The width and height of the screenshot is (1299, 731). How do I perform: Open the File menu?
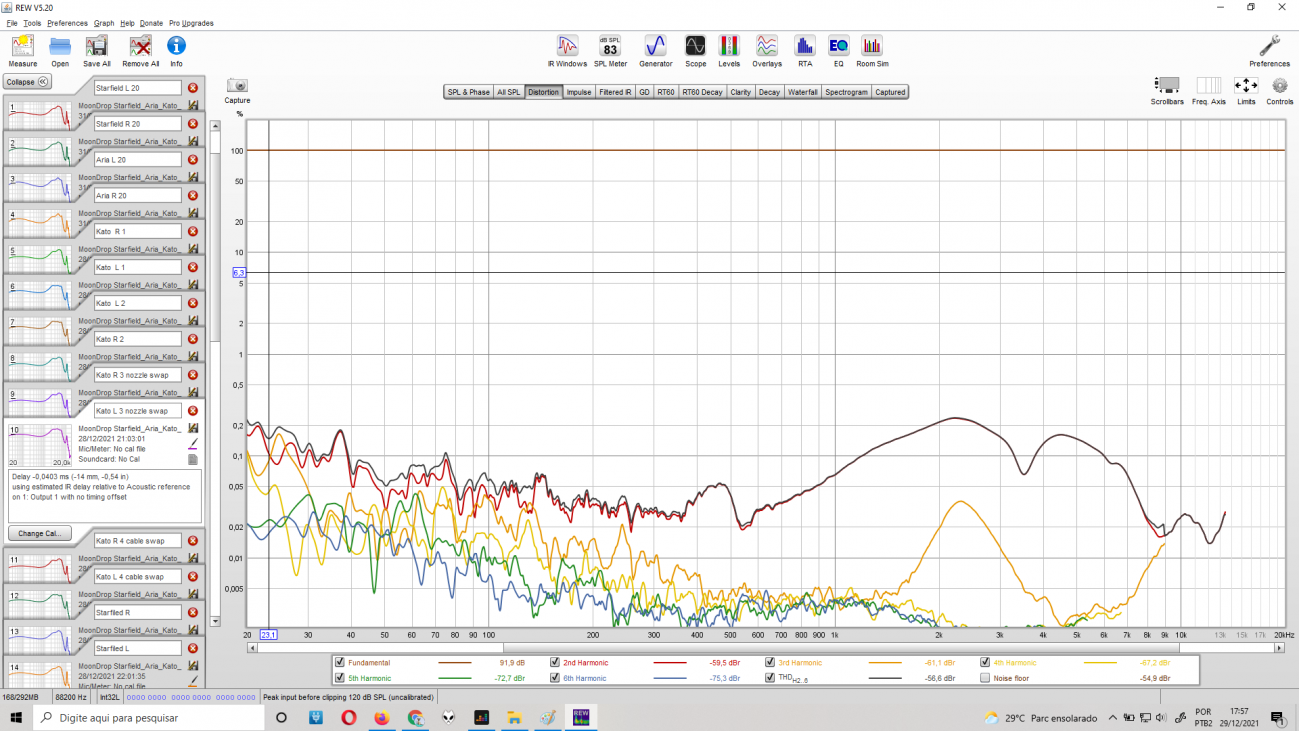[12, 23]
